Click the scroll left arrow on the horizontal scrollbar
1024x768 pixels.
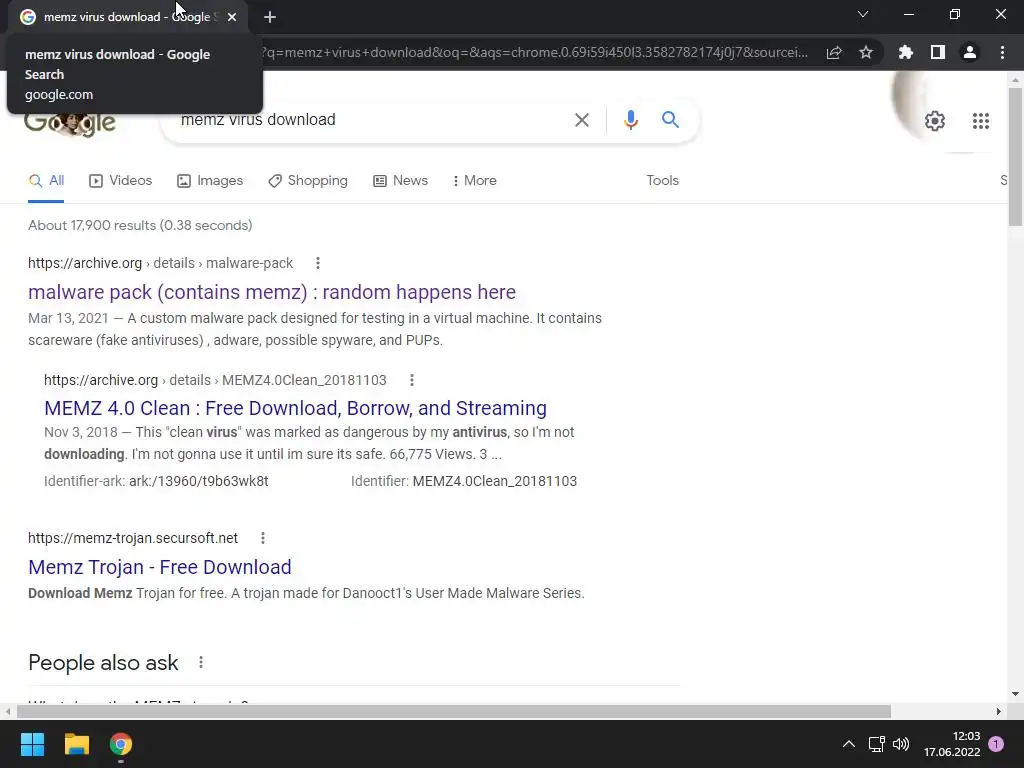[7, 711]
